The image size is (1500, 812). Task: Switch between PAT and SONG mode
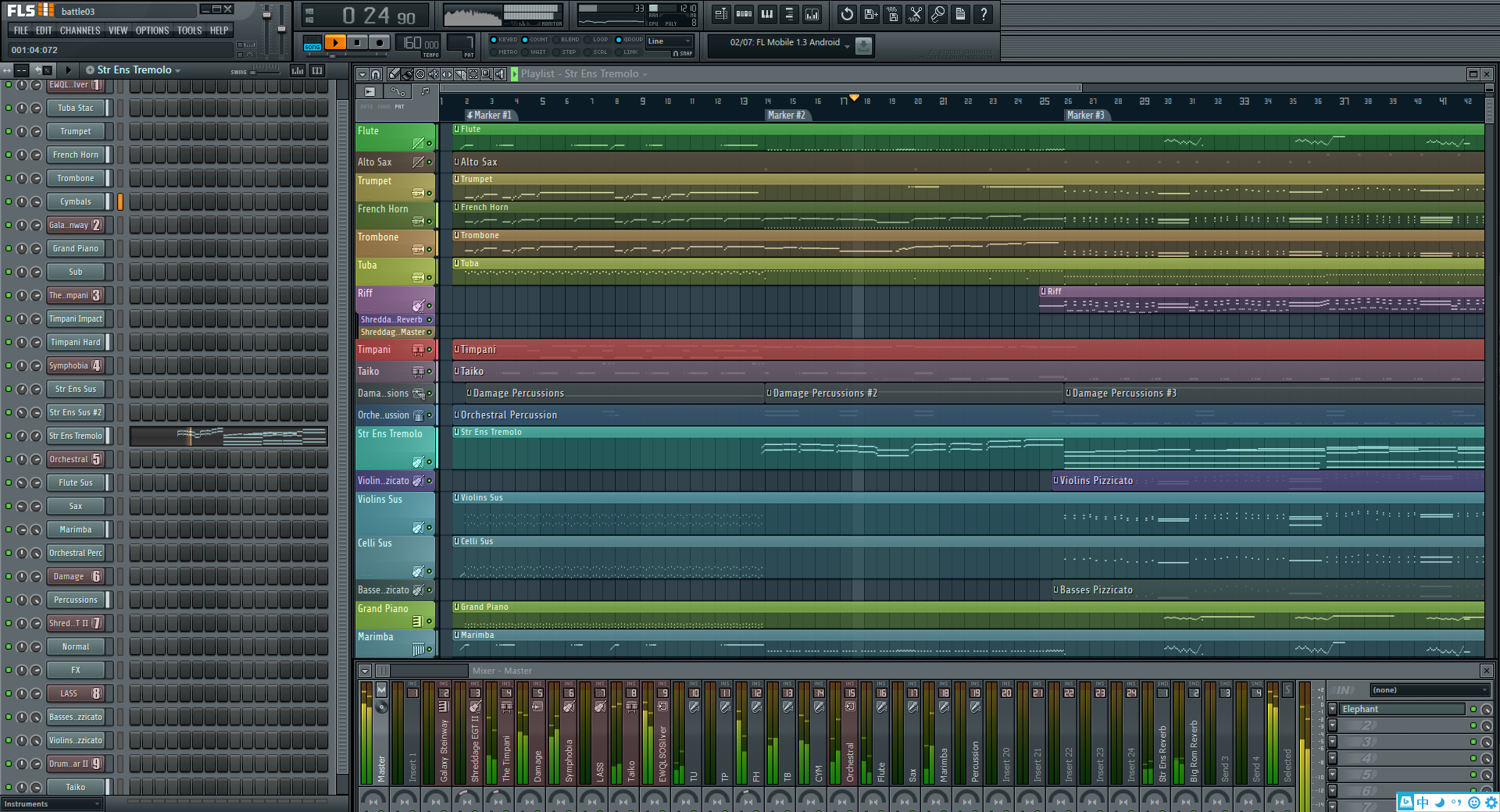(x=312, y=43)
